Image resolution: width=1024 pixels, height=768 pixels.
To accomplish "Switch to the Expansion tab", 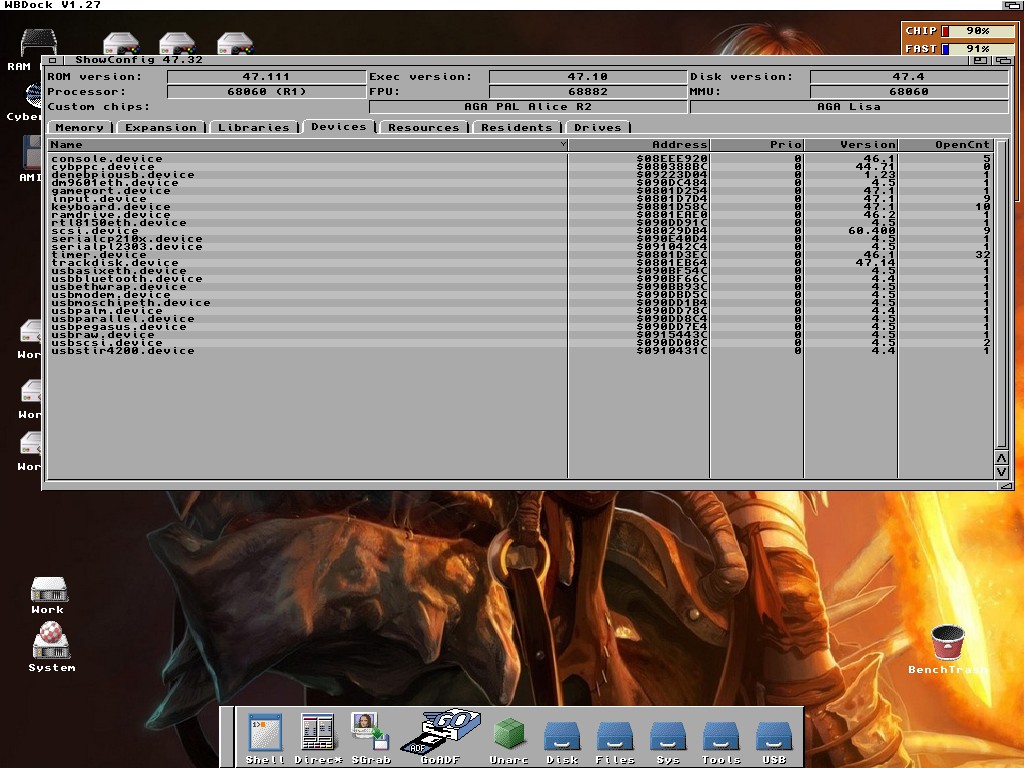I will click(161, 127).
